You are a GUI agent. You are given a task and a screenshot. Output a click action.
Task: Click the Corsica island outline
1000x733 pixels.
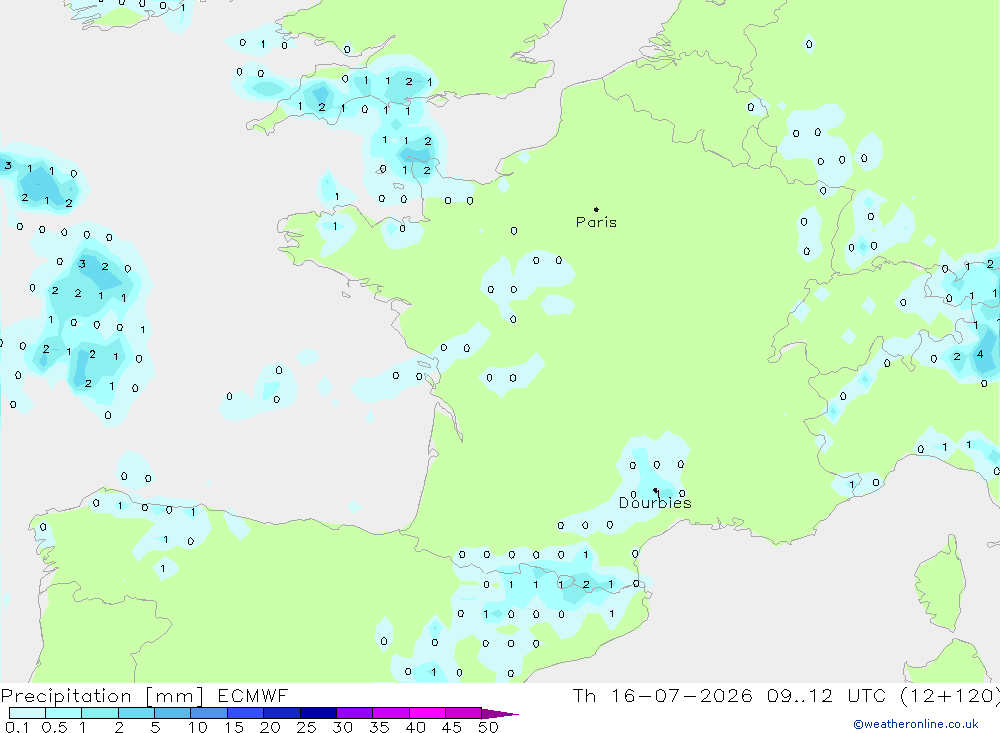click(x=940, y=582)
